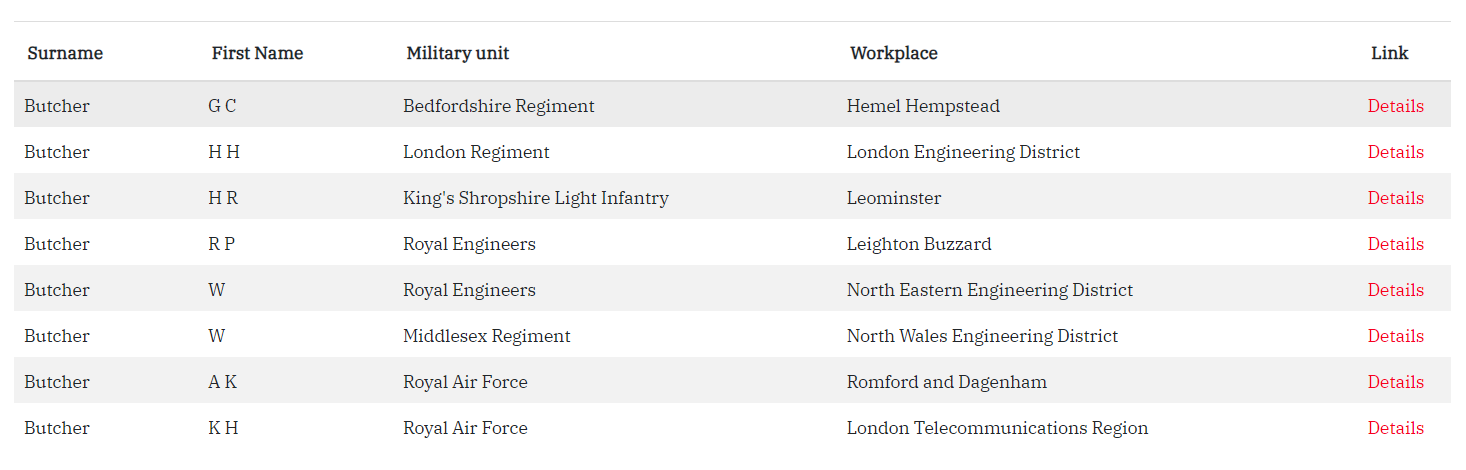Open Details for Butcher K H
The image size is (1466, 470).
[1395, 428]
